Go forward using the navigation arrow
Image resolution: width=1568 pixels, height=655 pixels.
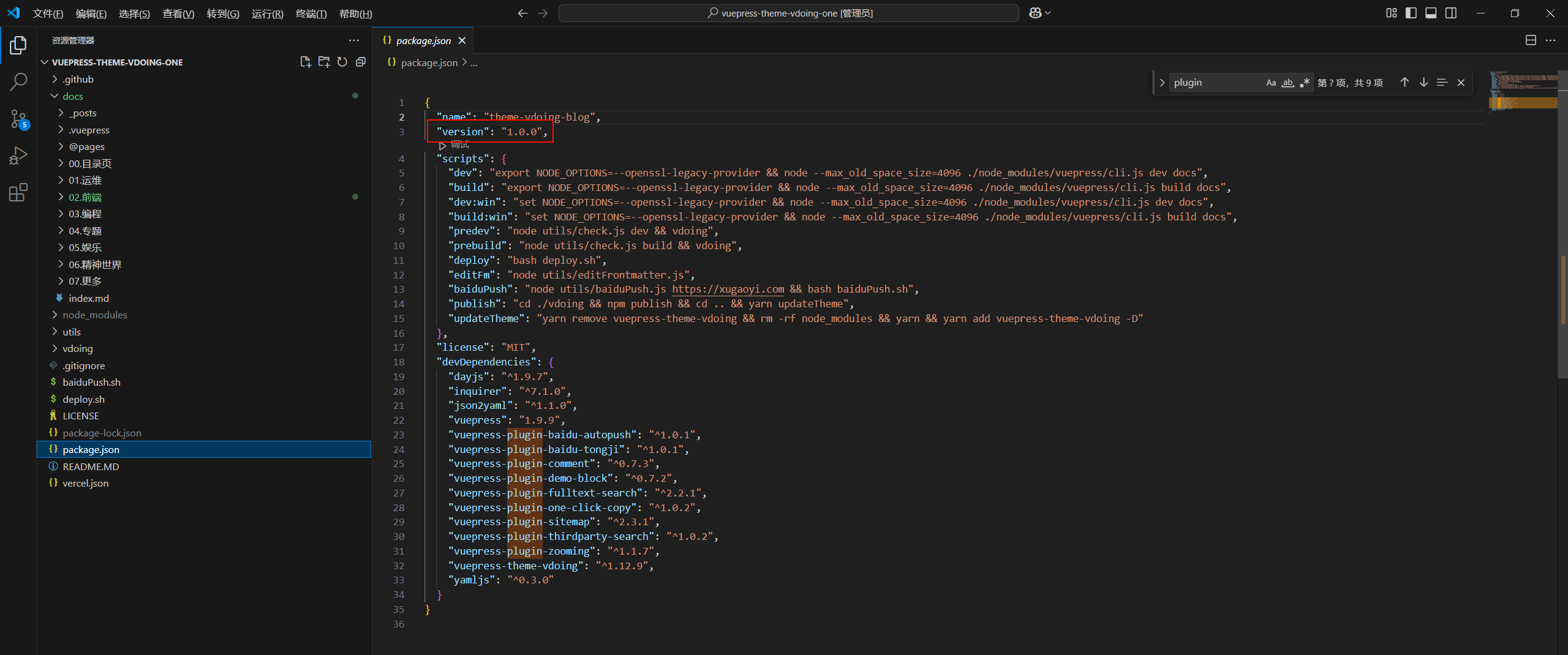[x=543, y=13]
